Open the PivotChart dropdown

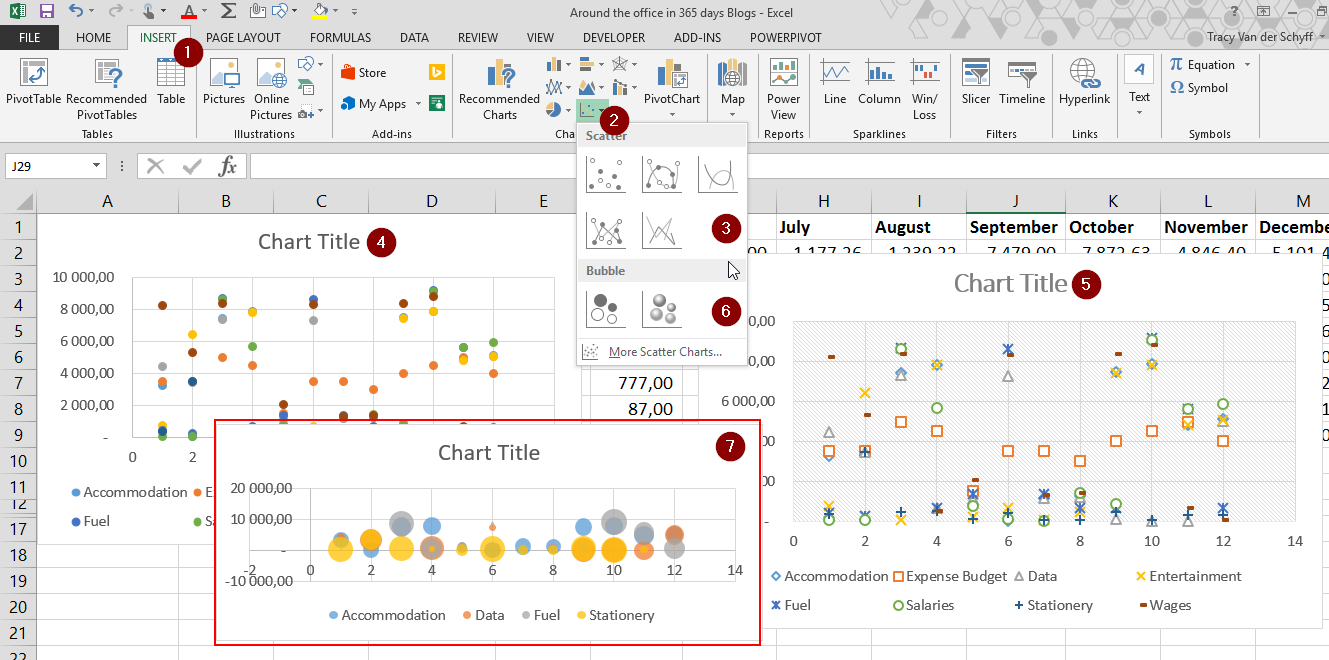pos(671,114)
